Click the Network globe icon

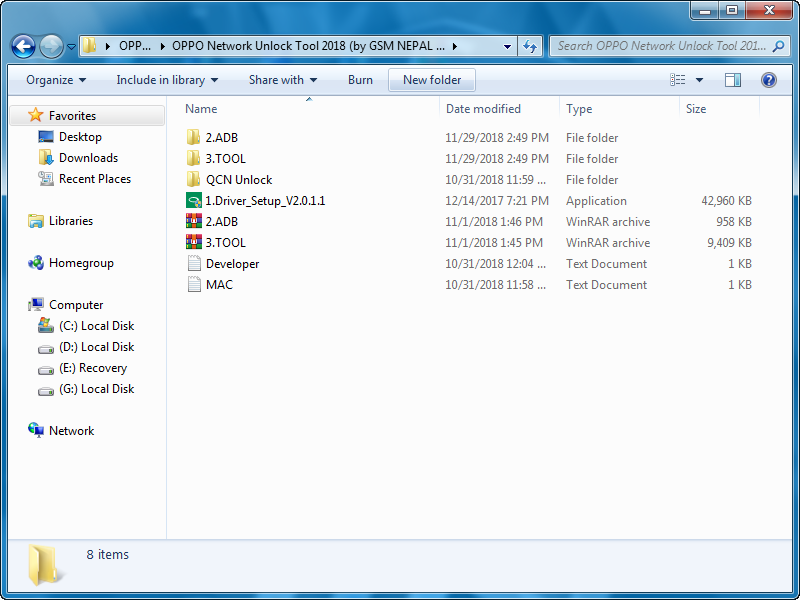36,430
